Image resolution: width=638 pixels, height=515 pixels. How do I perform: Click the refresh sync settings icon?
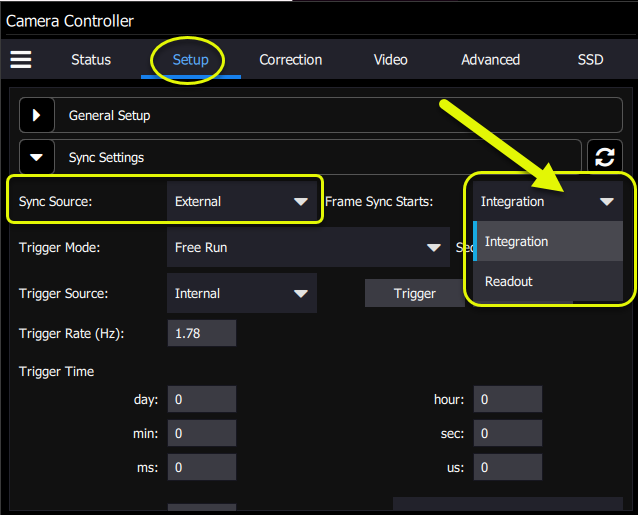coord(604,157)
